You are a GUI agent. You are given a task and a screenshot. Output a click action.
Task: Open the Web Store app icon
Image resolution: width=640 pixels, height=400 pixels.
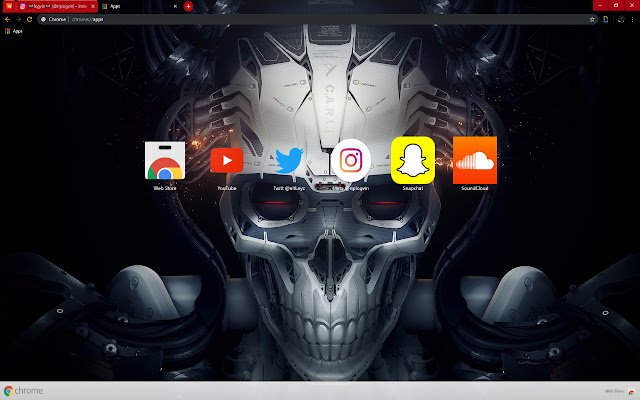165,160
